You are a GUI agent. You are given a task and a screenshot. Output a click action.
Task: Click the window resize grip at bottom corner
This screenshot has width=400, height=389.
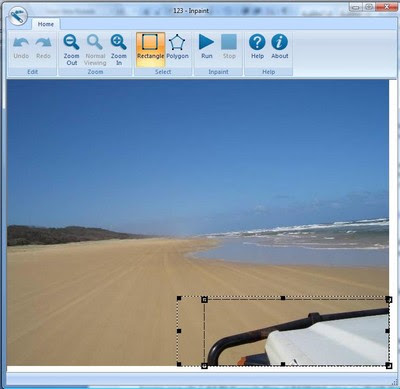pyautogui.click(x=395, y=382)
